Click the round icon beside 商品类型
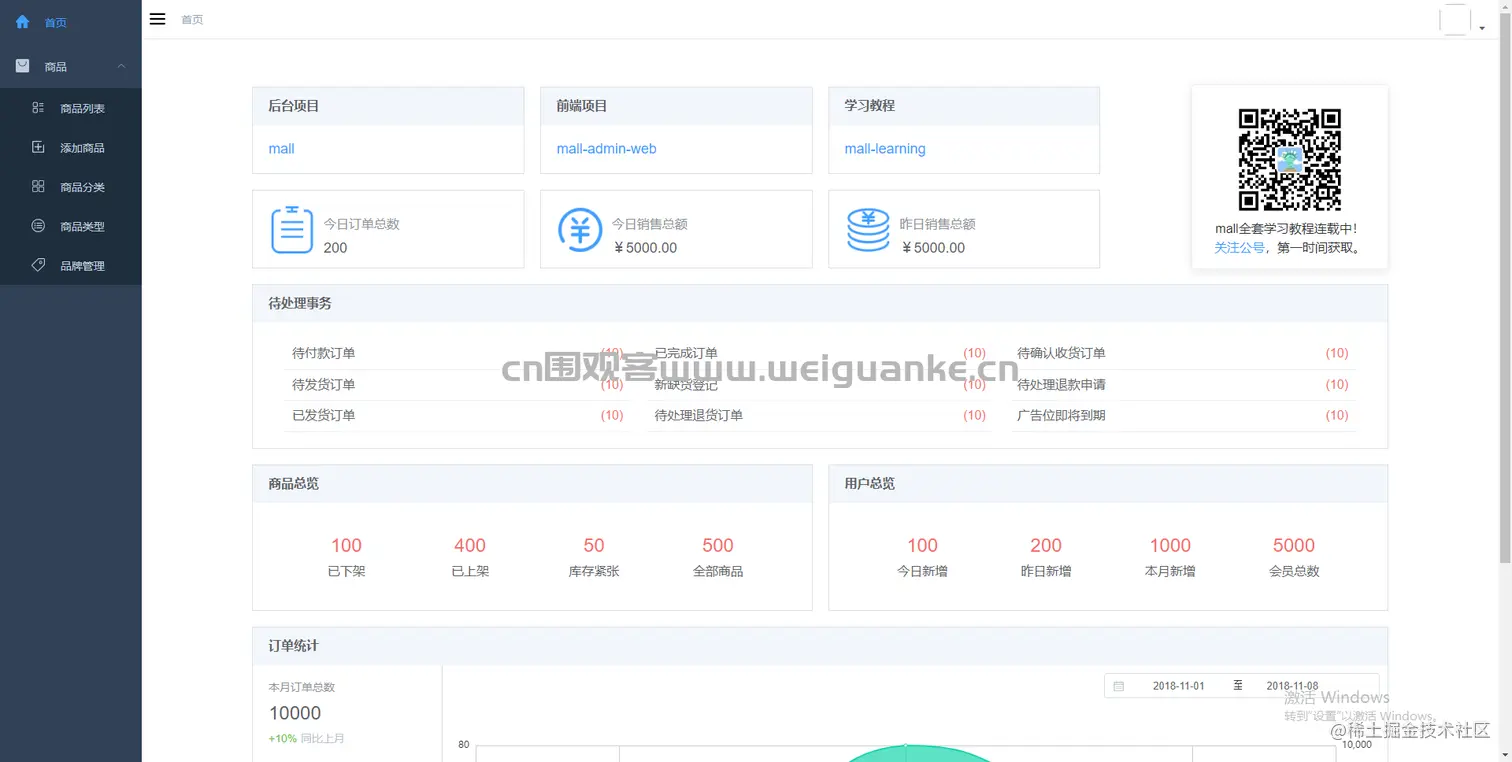 [38, 226]
